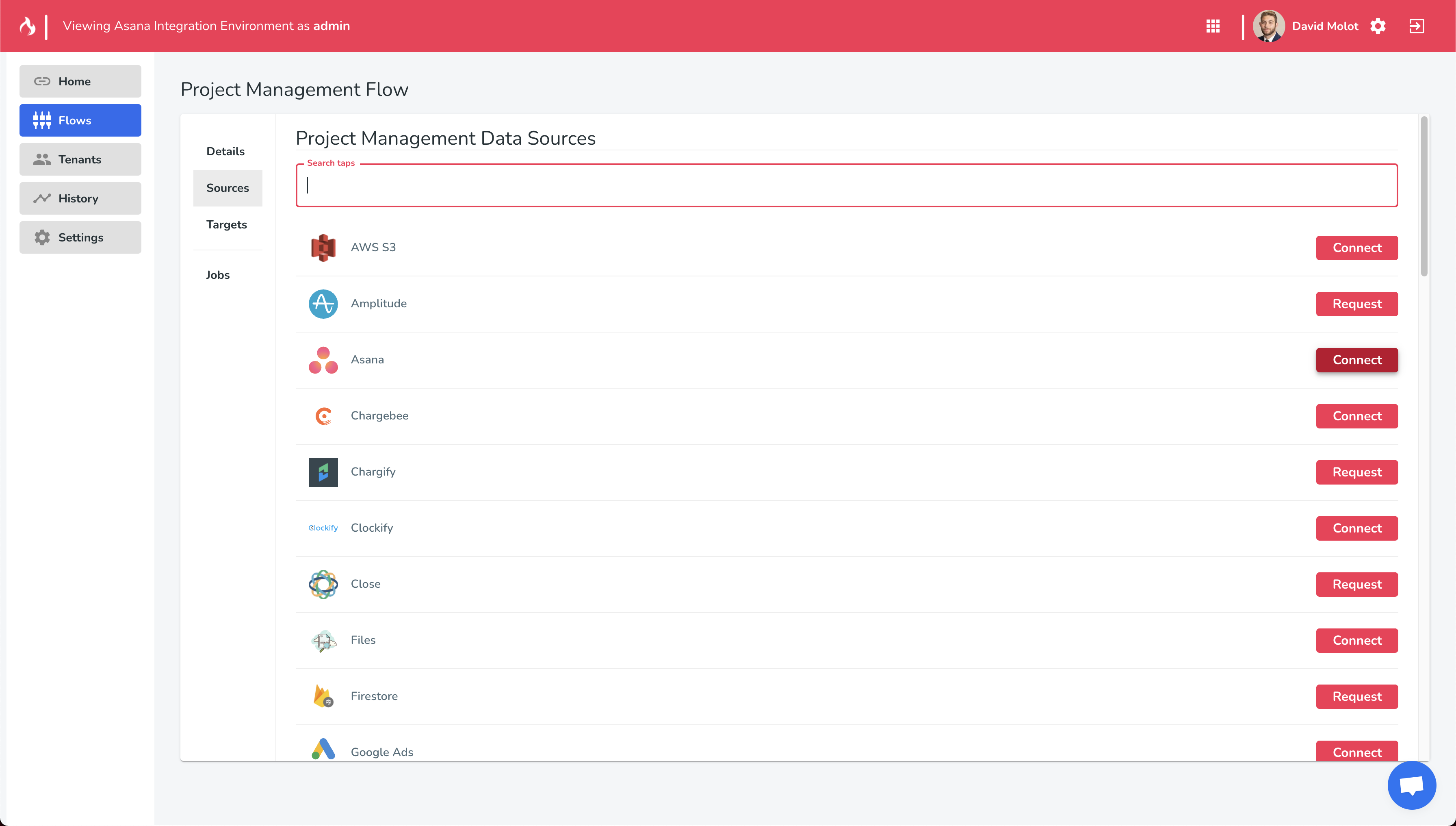This screenshot has height=826, width=1456.
Task: Click the 'Asana' source name
Action: [367, 360]
